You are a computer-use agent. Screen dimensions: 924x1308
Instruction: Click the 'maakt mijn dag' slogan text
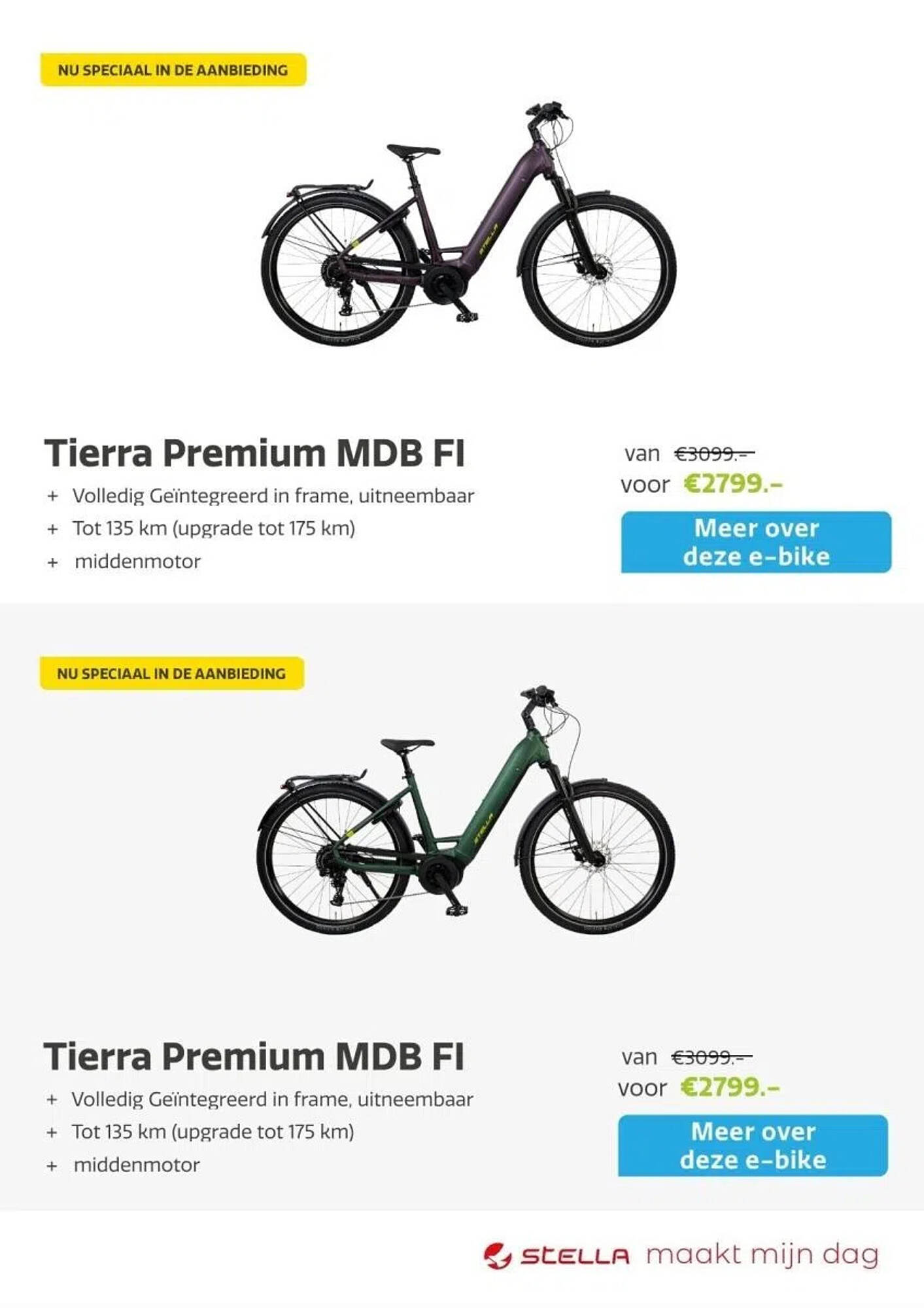(x=762, y=1255)
